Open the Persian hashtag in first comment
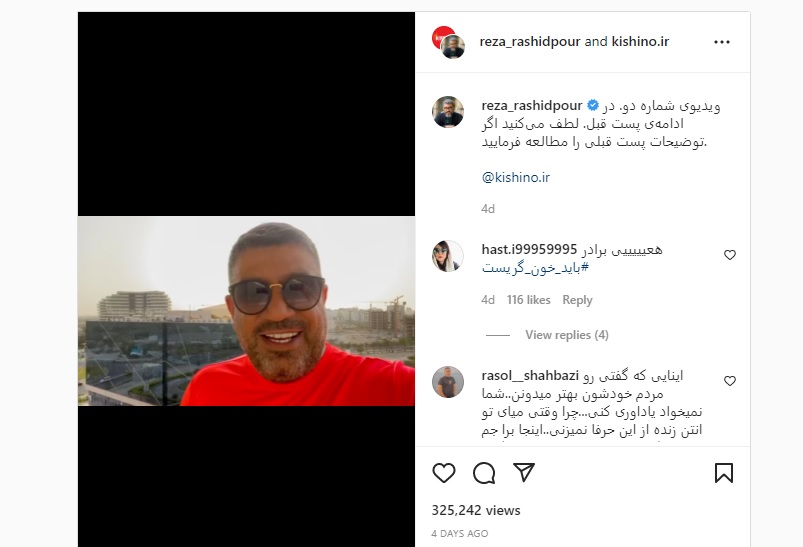Viewport: 803px width, 547px height. coord(535,268)
